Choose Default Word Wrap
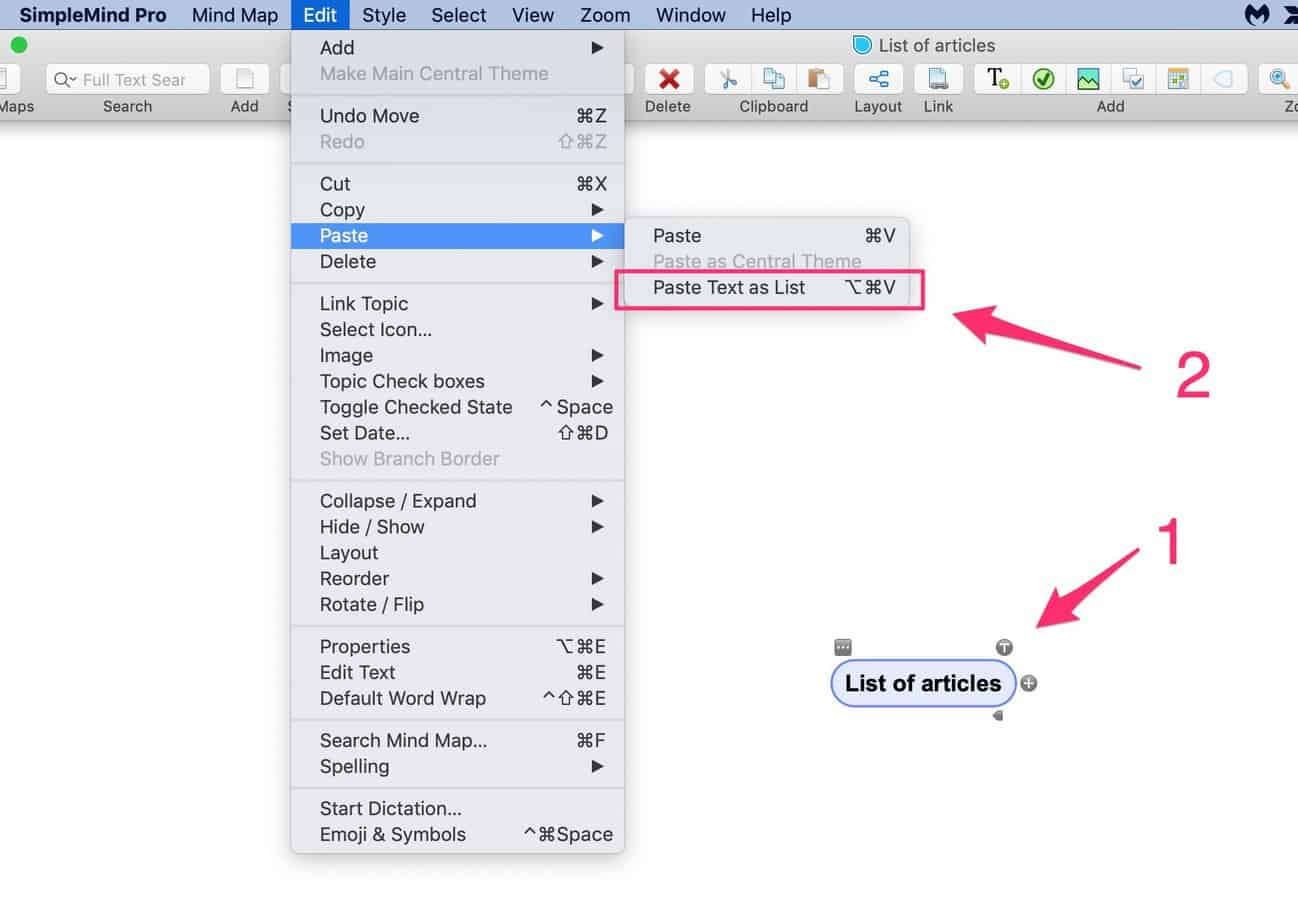Image resolution: width=1298 pixels, height=924 pixels. 457,699
